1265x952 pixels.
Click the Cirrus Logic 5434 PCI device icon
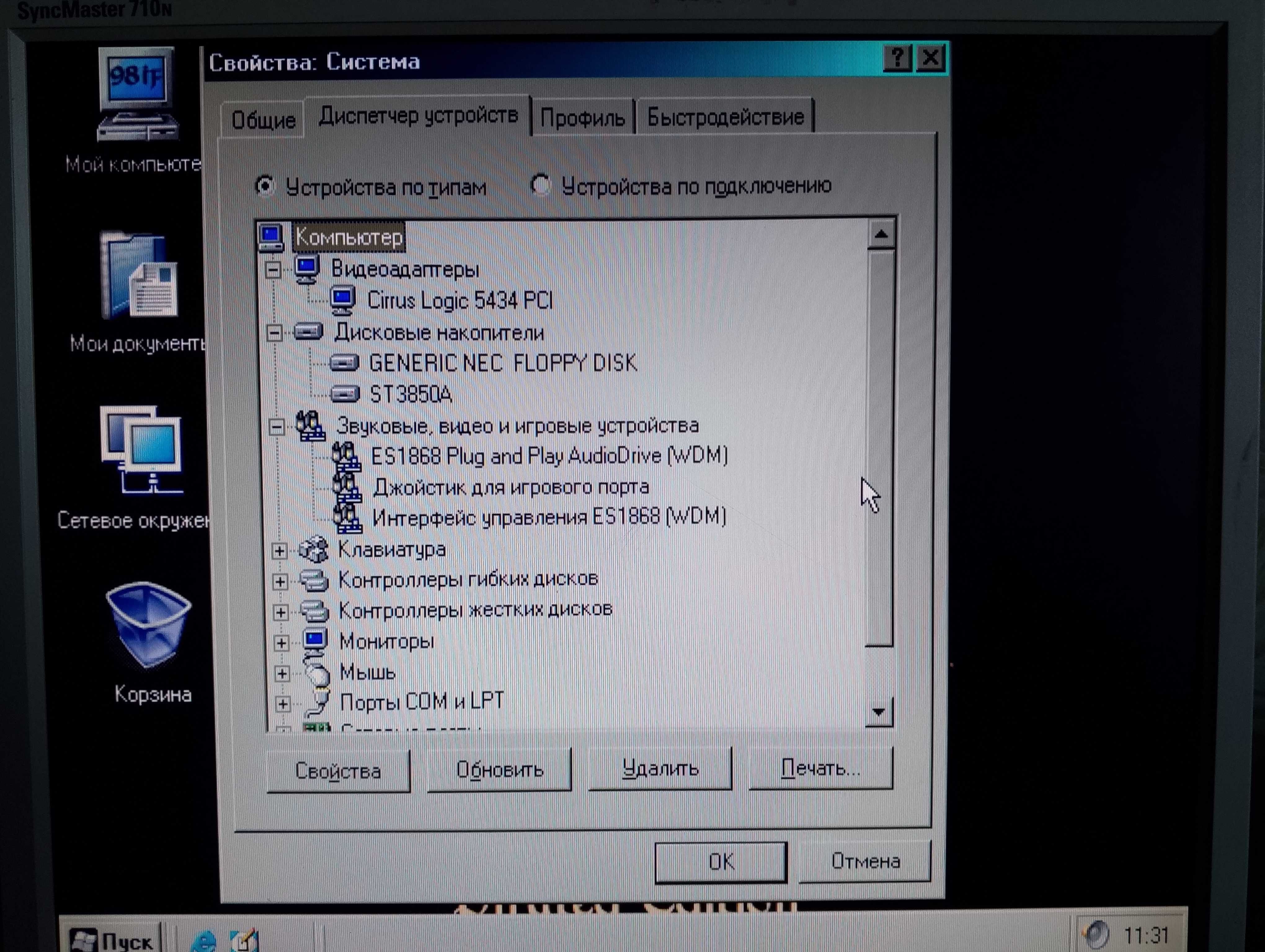pos(343,301)
